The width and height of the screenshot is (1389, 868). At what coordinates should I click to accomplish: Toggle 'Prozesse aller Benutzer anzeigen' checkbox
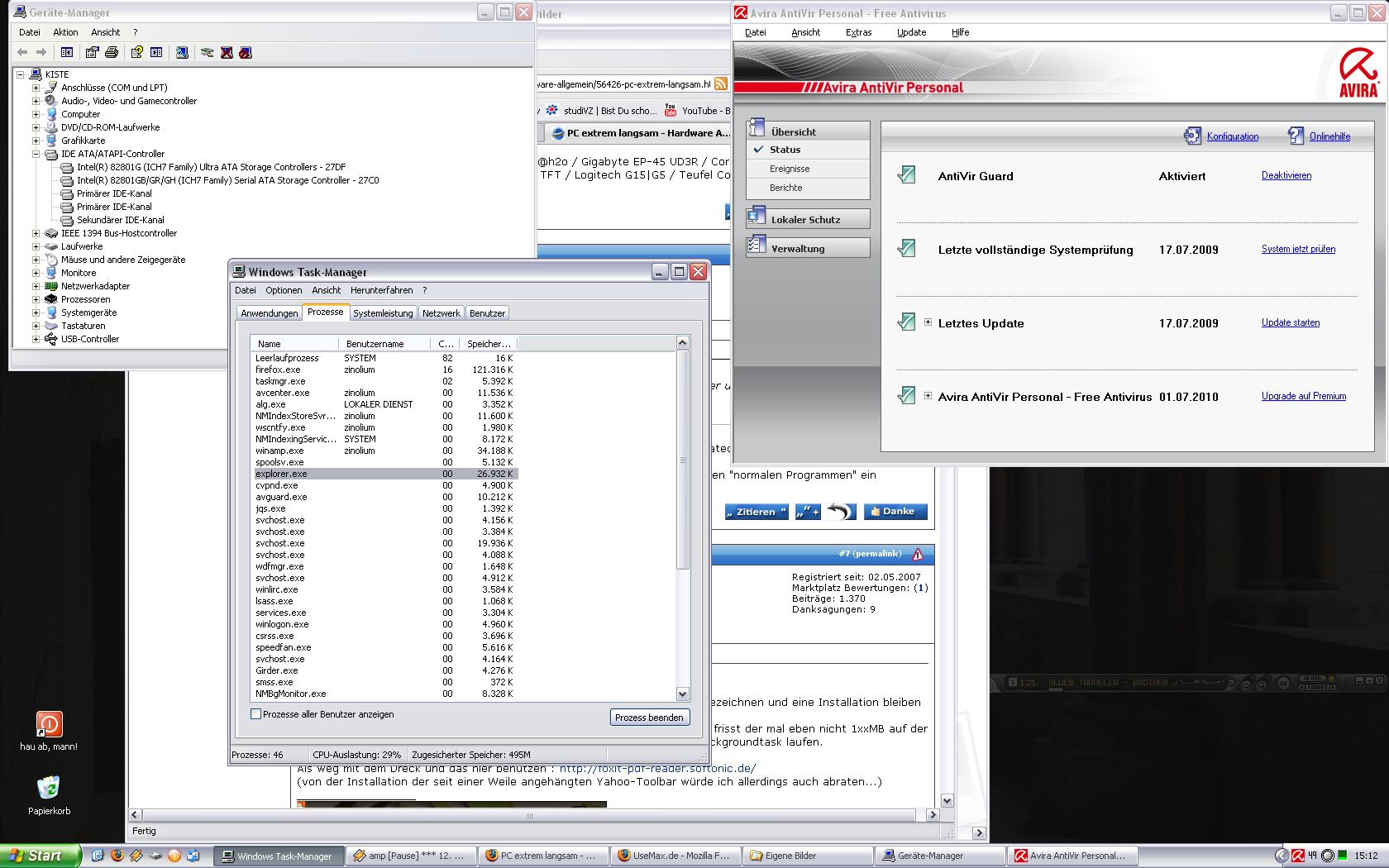tap(255, 714)
